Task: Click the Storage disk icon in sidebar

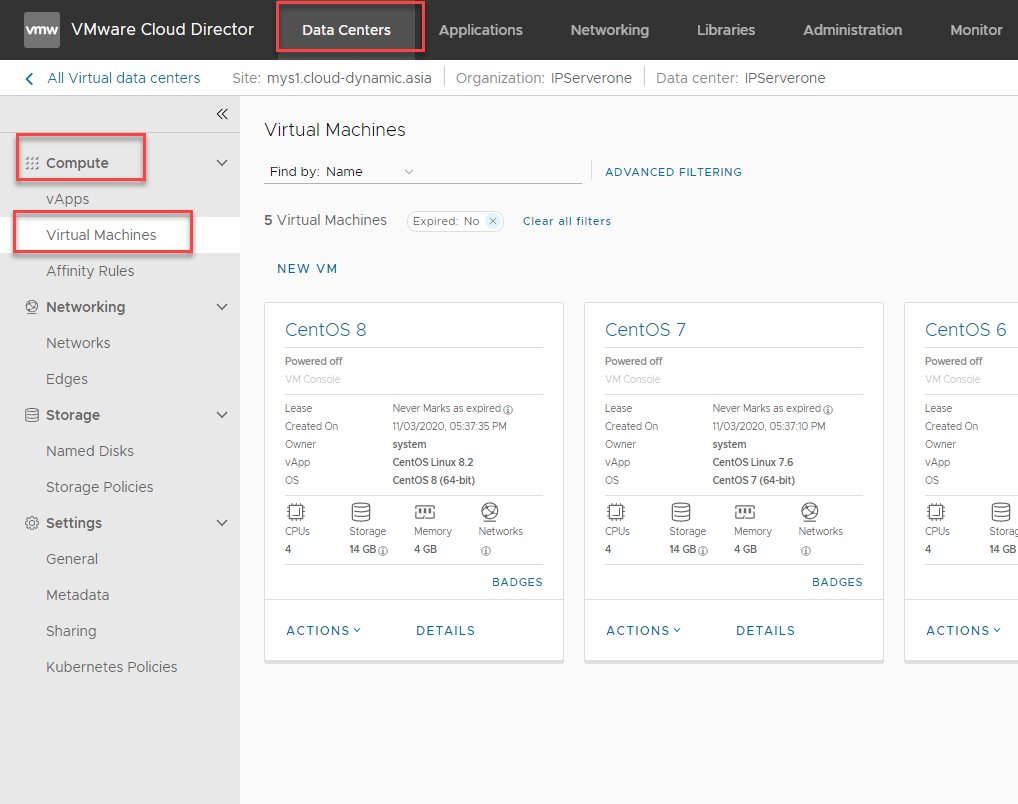Action: [x=32, y=415]
